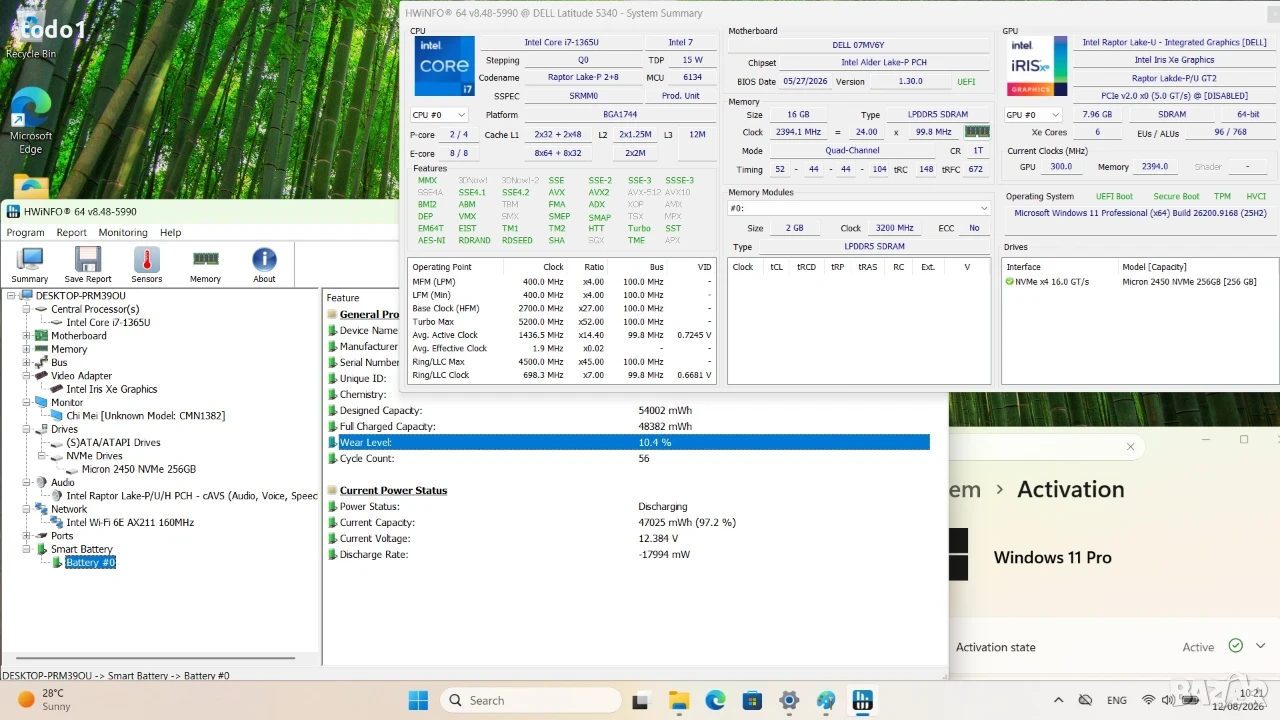Click the Windows 11 Pro edition label
This screenshot has width=1280, height=720.
(1052, 557)
